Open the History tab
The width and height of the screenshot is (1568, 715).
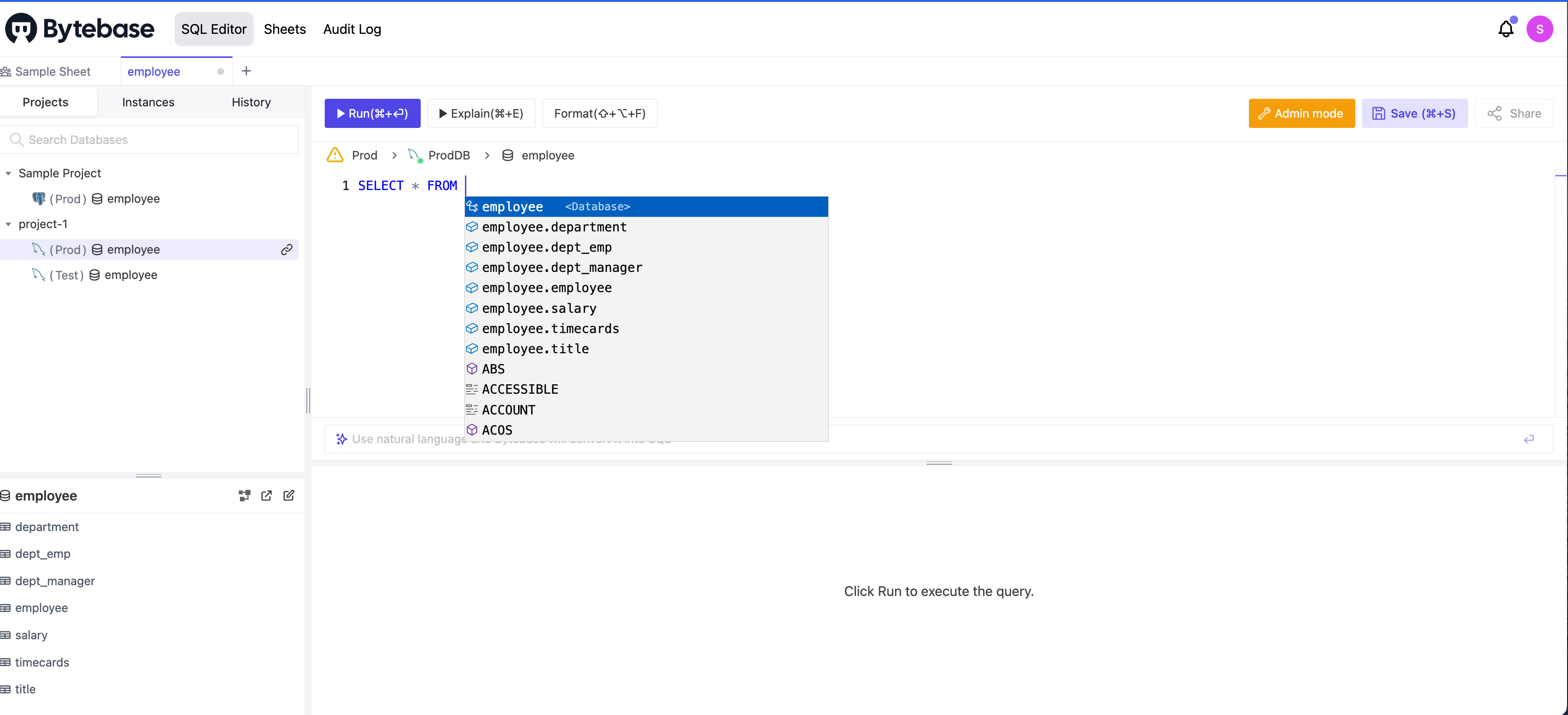251,102
